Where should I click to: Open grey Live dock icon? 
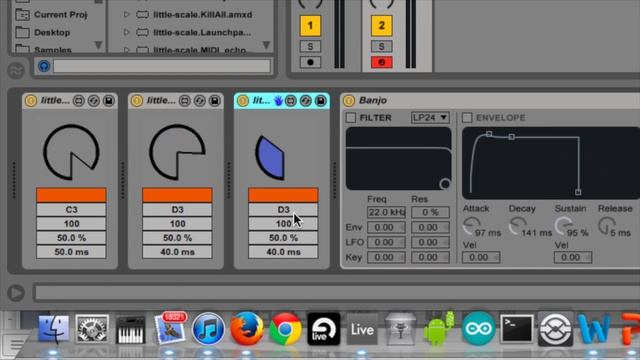pyautogui.click(x=362, y=329)
